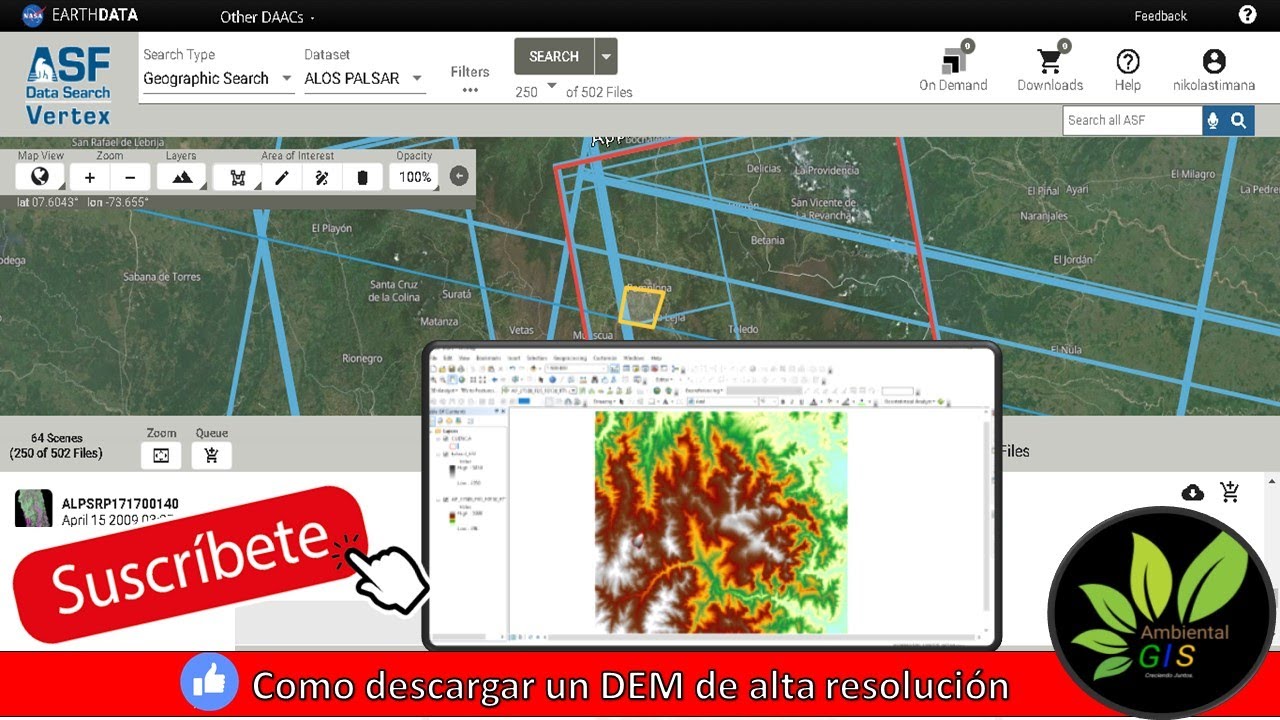Open the Layers mountain icon menu
1280x720 pixels.
tap(182, 177)
